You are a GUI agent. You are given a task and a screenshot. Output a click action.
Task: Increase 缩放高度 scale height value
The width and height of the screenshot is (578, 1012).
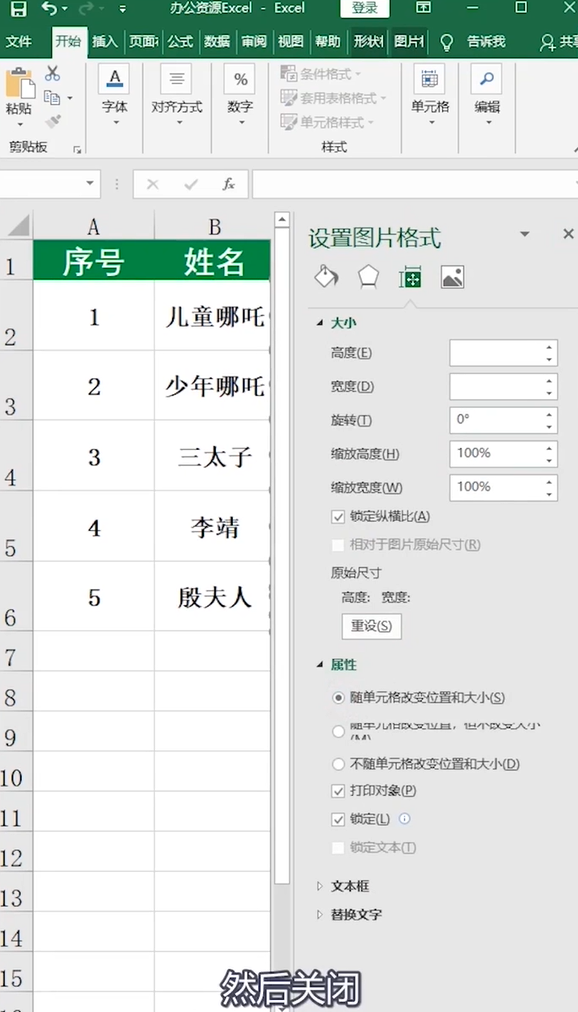pos(549,448)
